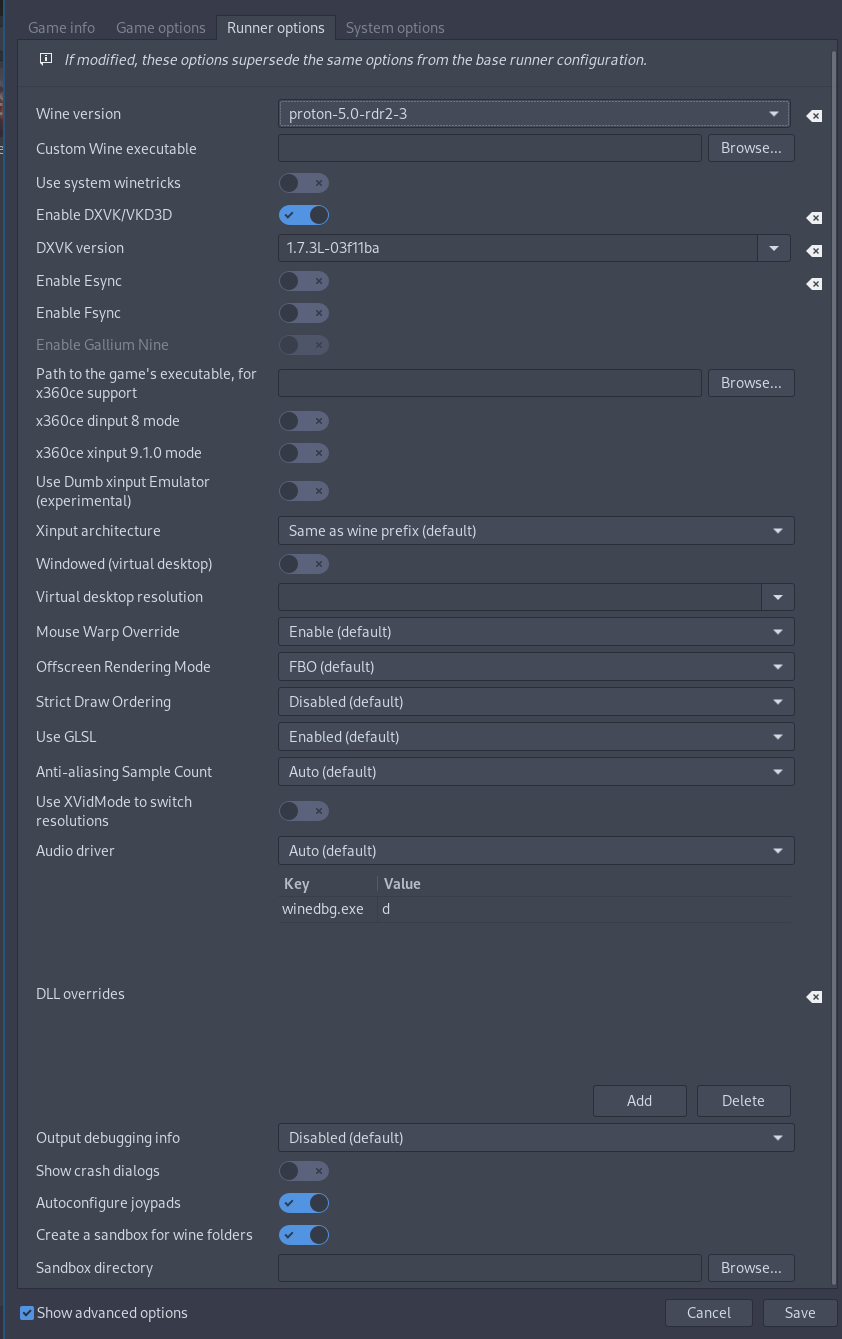The image size is (842, 1339).
Task: Open the Audio driver dropdown
Action: coord(536,851)
